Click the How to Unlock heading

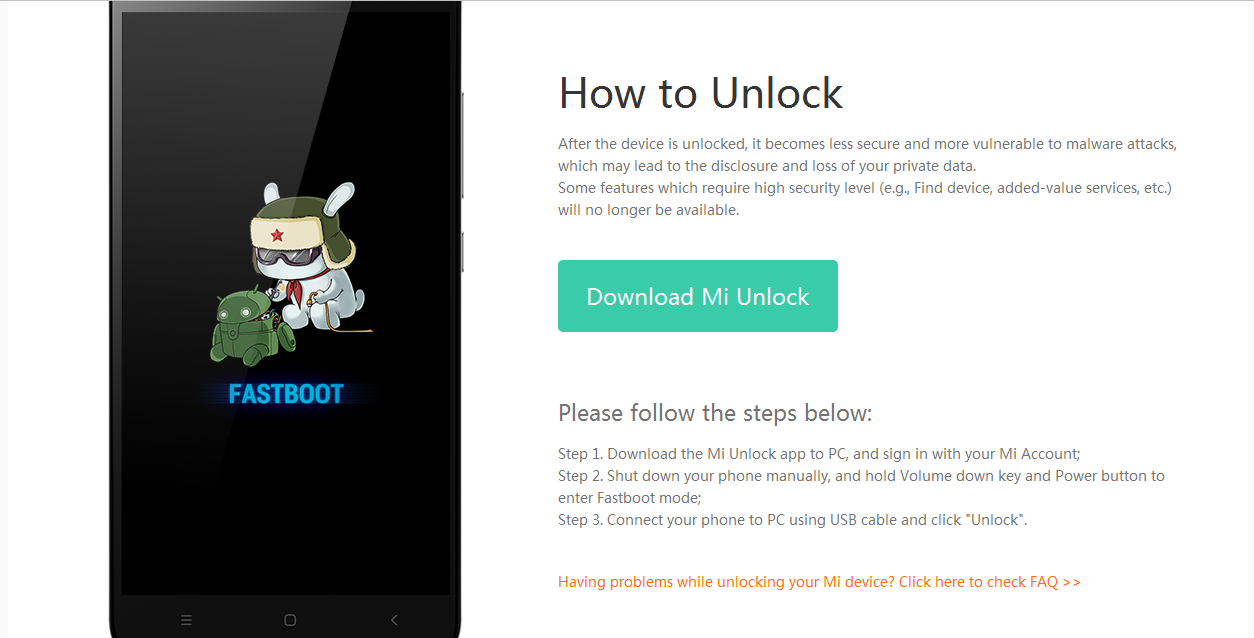[701, 93]
